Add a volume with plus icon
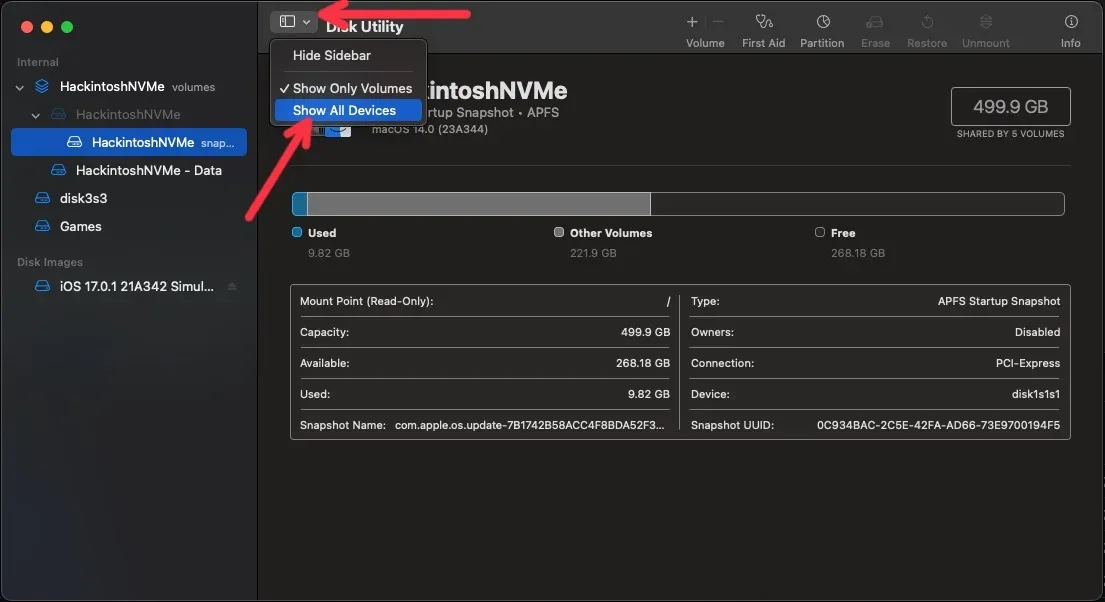The width and height of the screenshot is (1105, 602). tap(692, 22)
